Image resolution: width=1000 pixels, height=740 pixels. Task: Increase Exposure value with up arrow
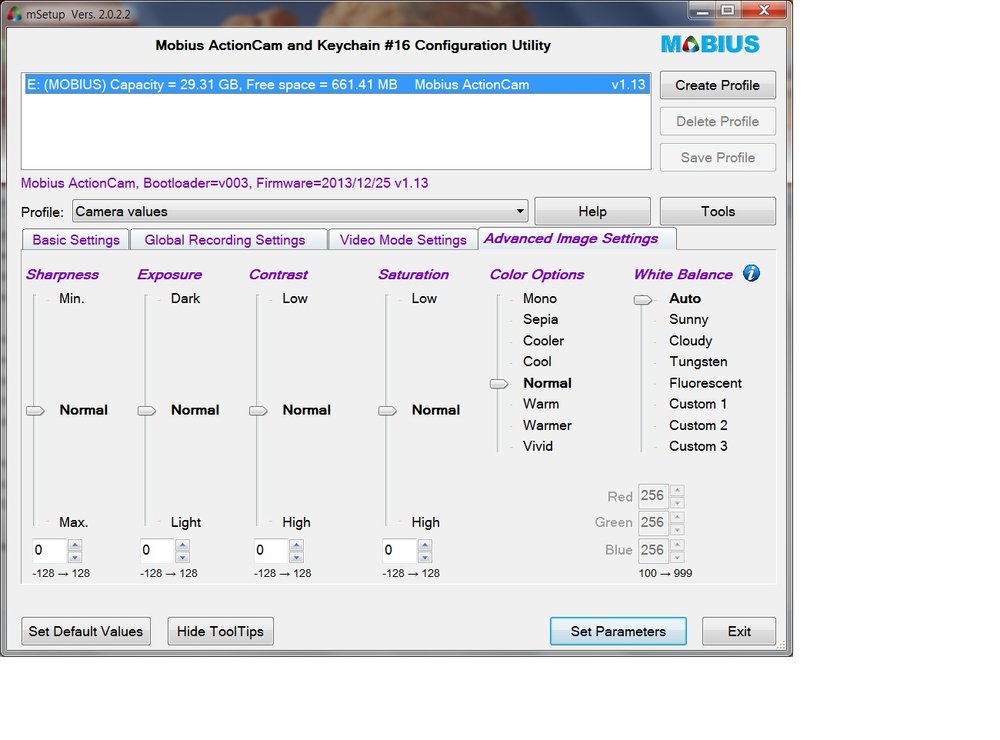click(x=182, y=545)
